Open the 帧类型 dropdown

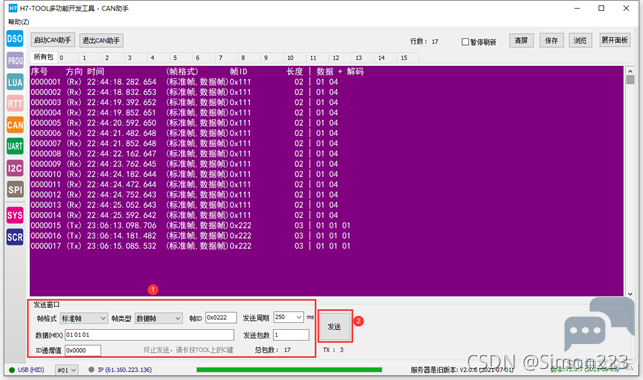click(158, 318)
